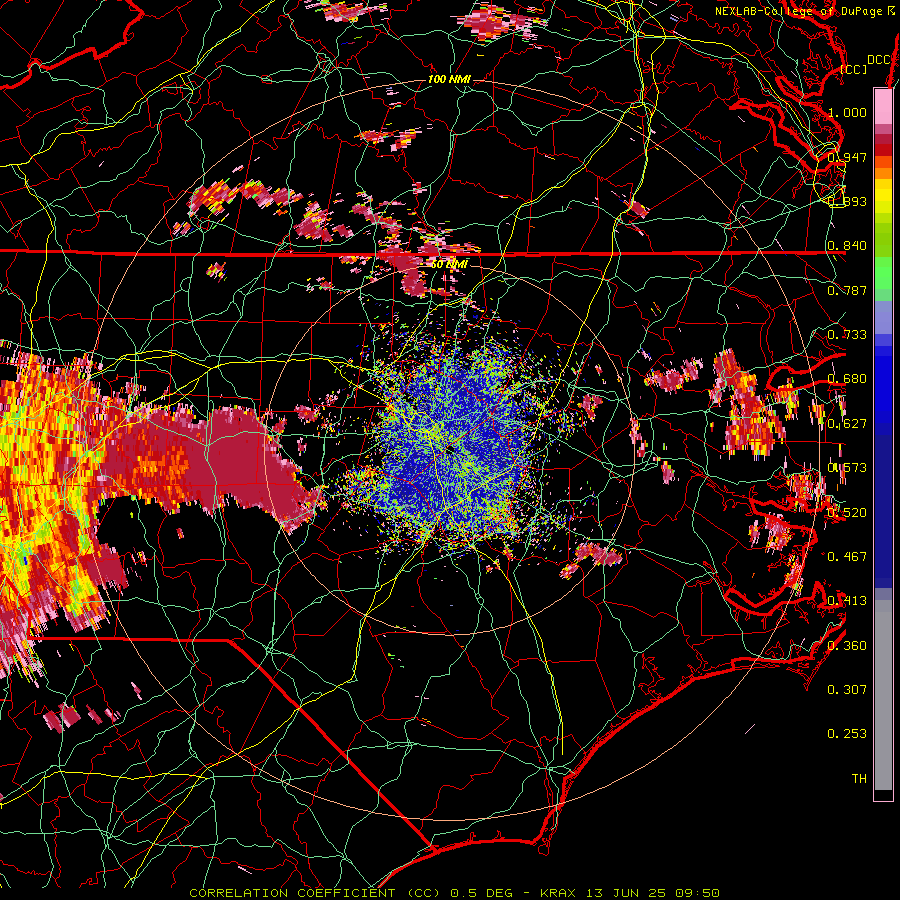900x900 pixels.
Task: Select the 0.307 color scale value
Action: (847, 690)
